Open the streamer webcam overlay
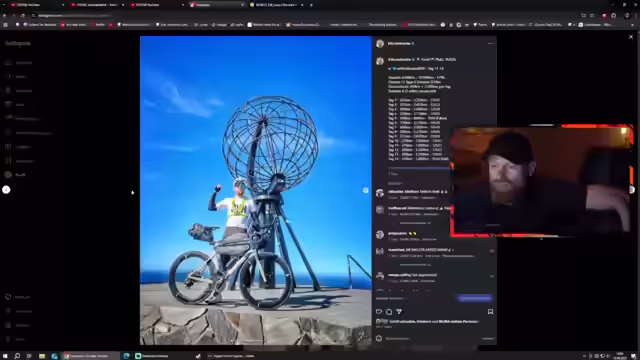This screenshot has height=360, width=640. pos(542,181)
